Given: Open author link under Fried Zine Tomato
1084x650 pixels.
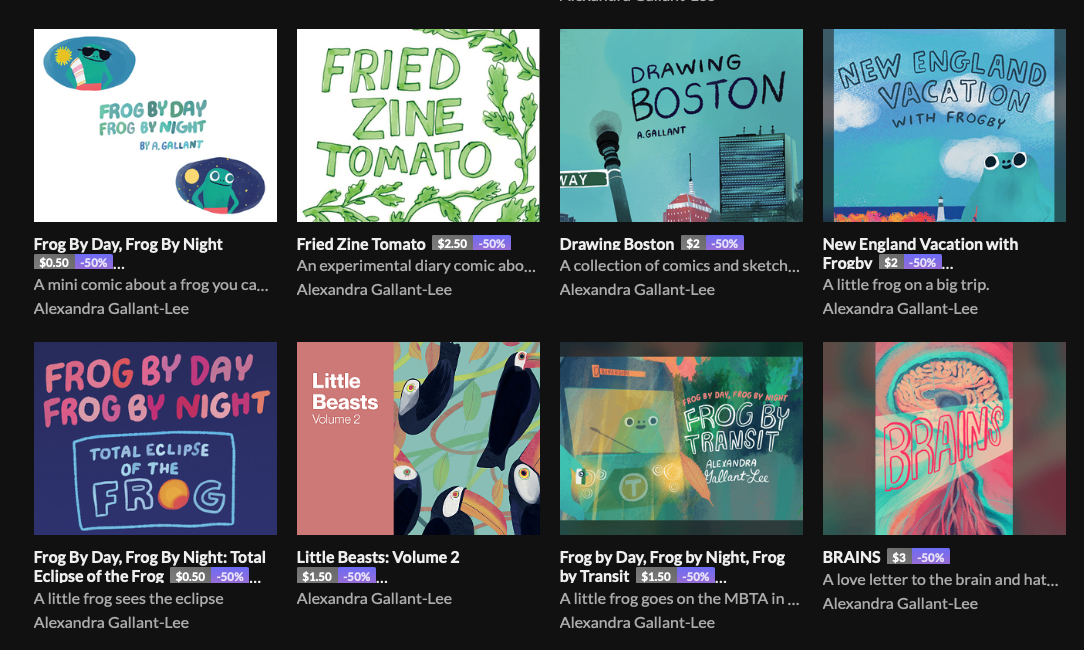Looking at the screenshot, I should tap(374, 290).
